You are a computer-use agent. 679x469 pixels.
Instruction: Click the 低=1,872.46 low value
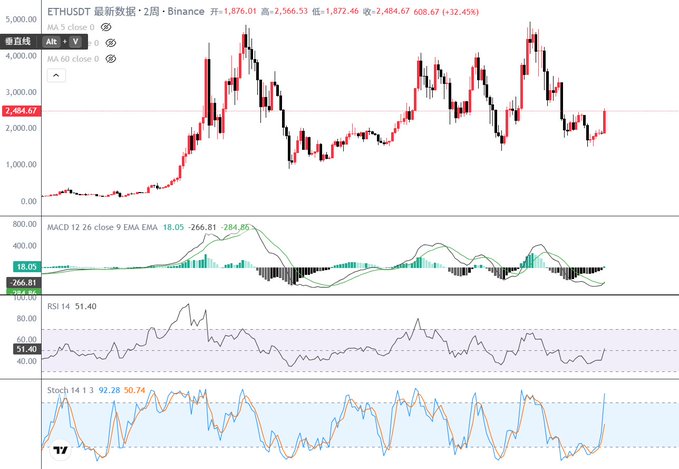coord(336,11)
